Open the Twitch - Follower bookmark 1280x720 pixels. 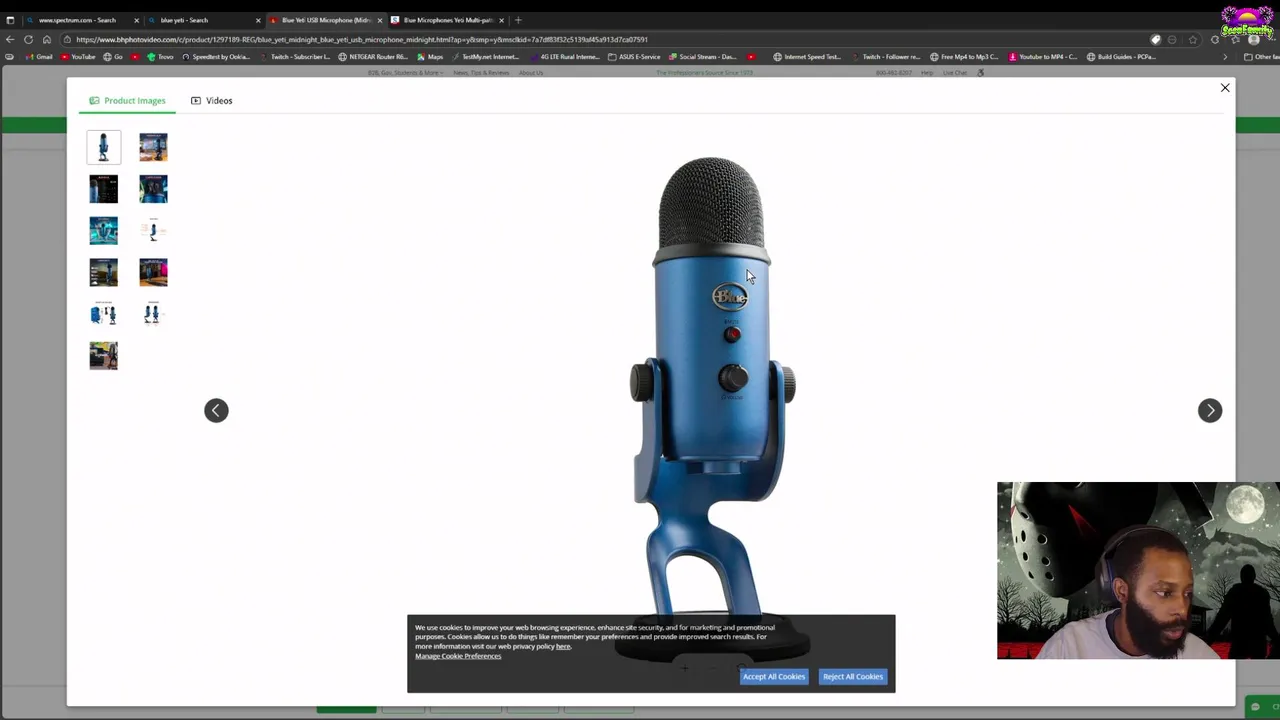[x=885, y=57]
